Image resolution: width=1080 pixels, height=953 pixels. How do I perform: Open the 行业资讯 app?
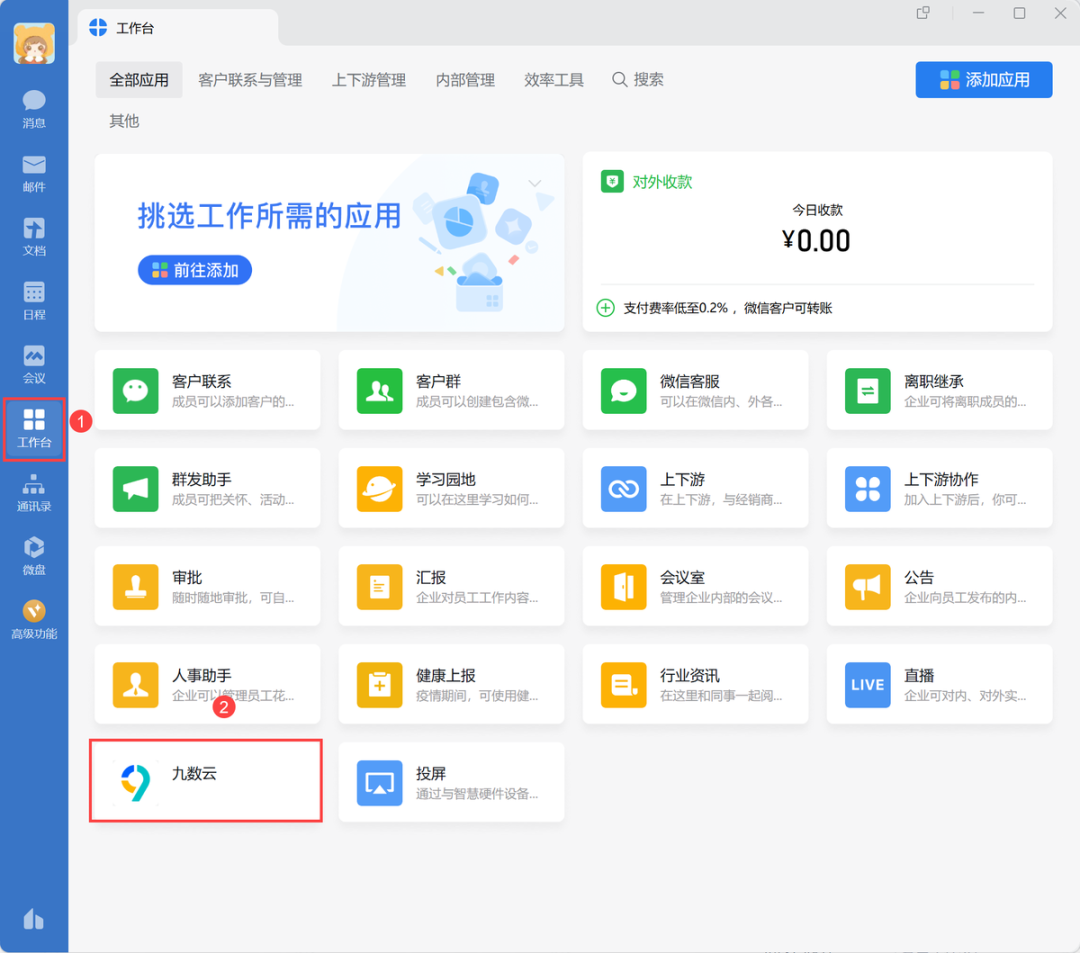695,684
